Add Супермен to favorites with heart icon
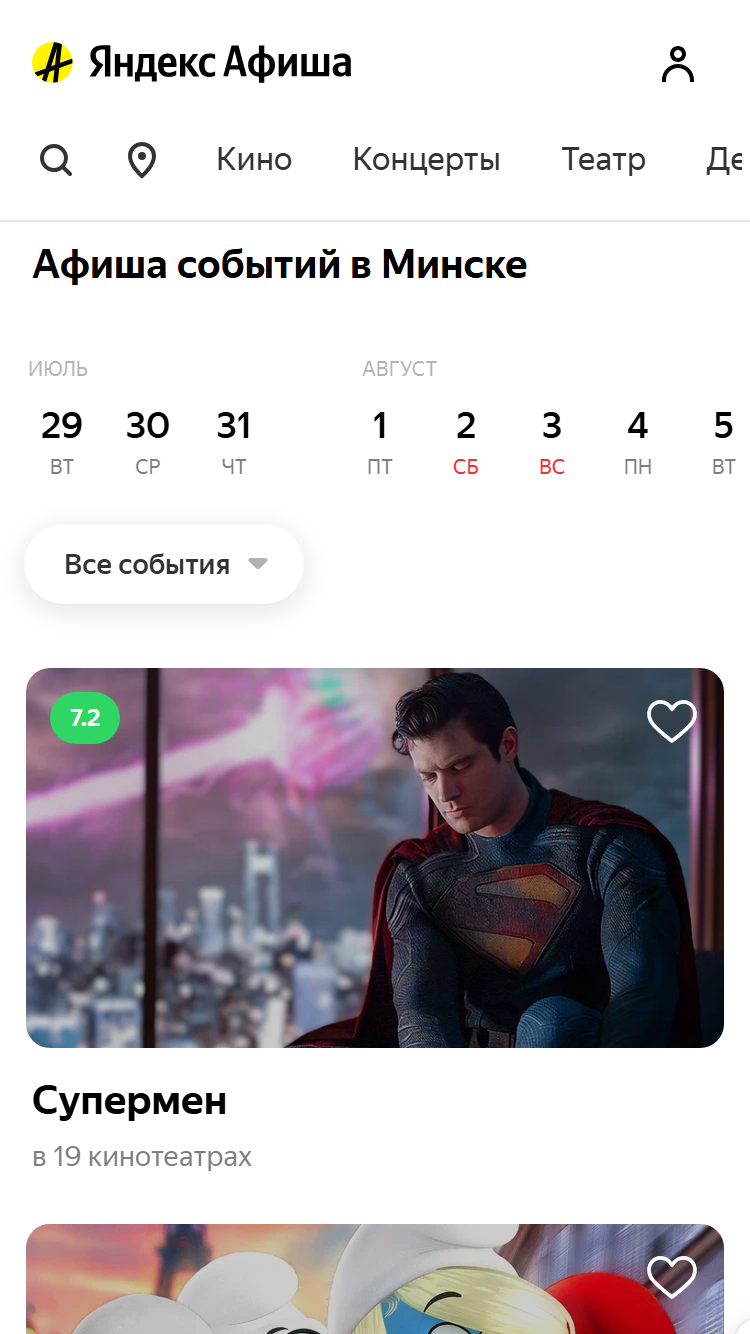 [x=671, y=720]
